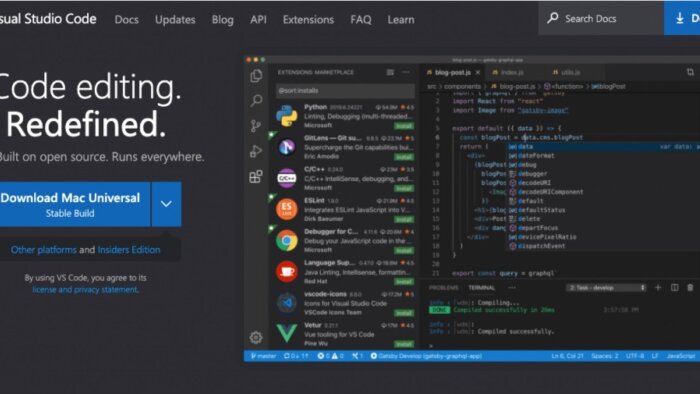Image resolution: width=700 pixels, height=394 pixels.
Task: Select the Search icon in activity bar
Action: pyautogui.click(x=256, y=100)
